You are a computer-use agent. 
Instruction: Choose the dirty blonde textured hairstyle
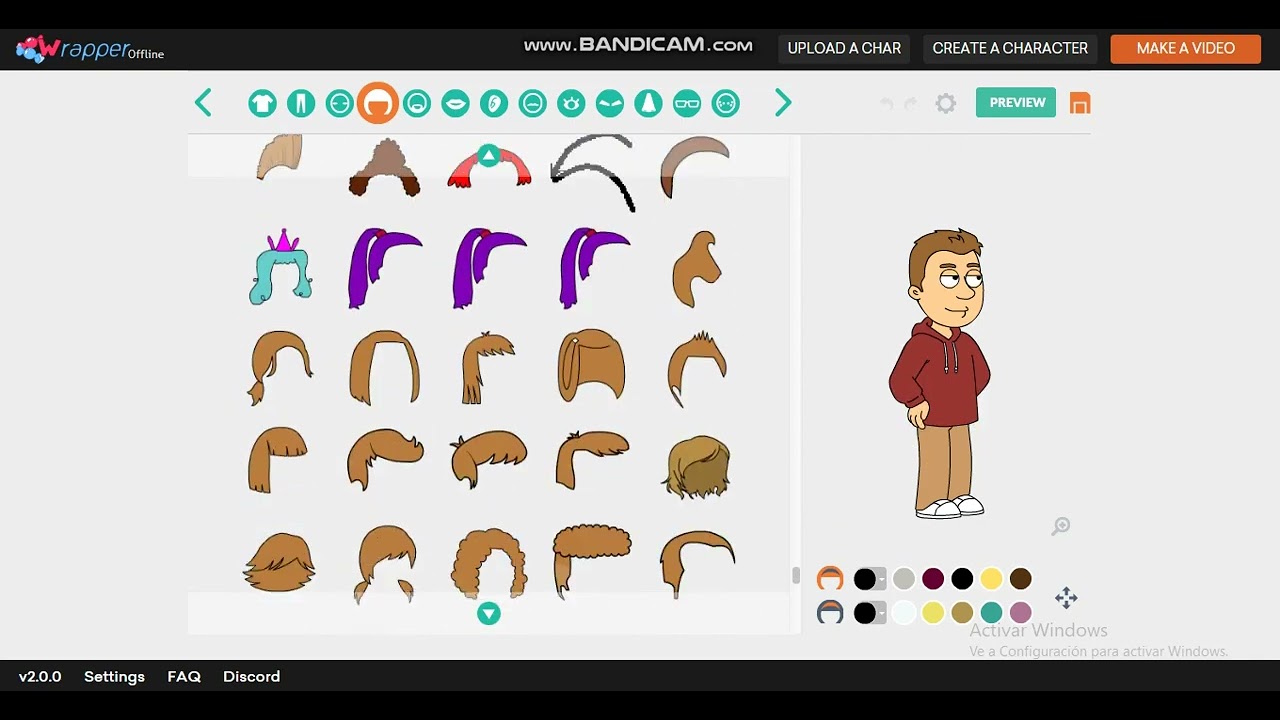coord(697,467)
